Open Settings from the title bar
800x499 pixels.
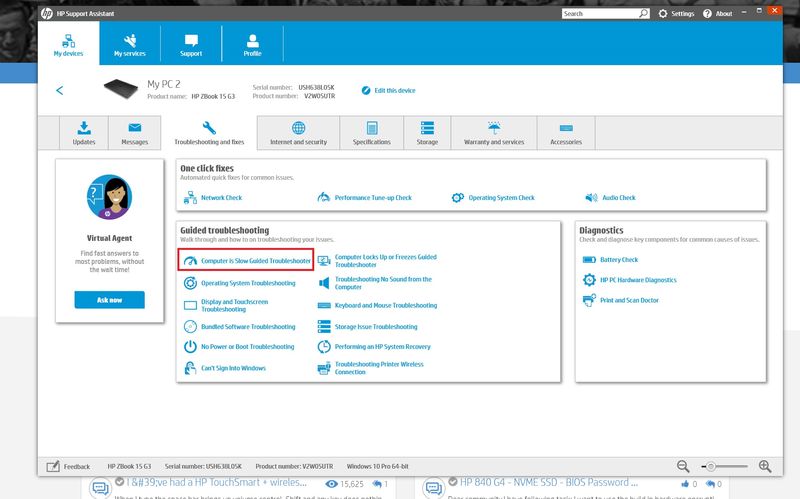point(677,14)
